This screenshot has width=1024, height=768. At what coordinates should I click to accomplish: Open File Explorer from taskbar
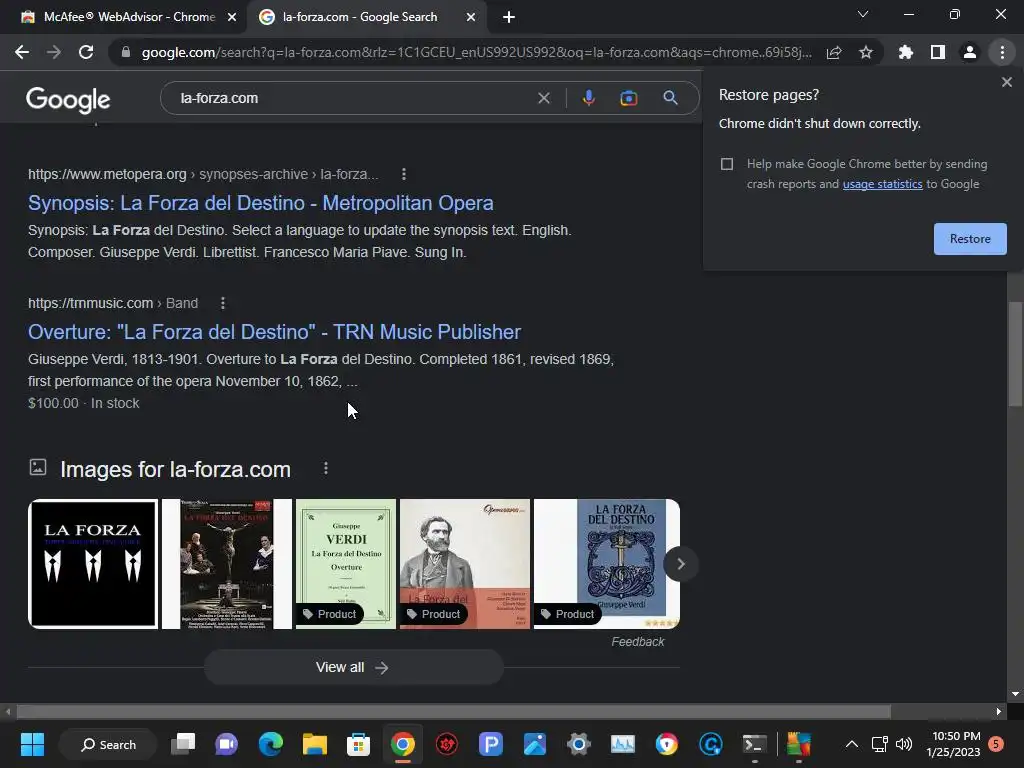(315, 744)
